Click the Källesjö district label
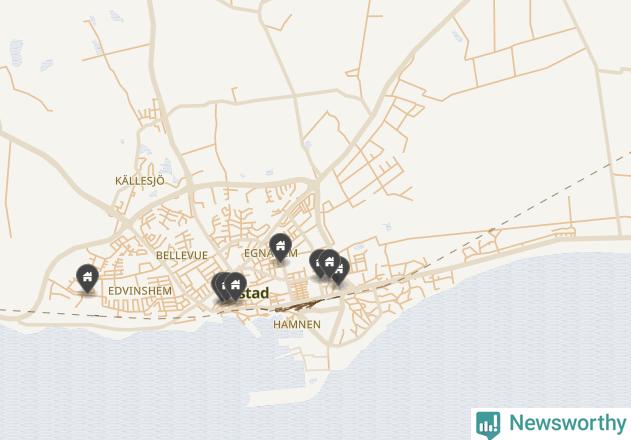 [140, 181]
